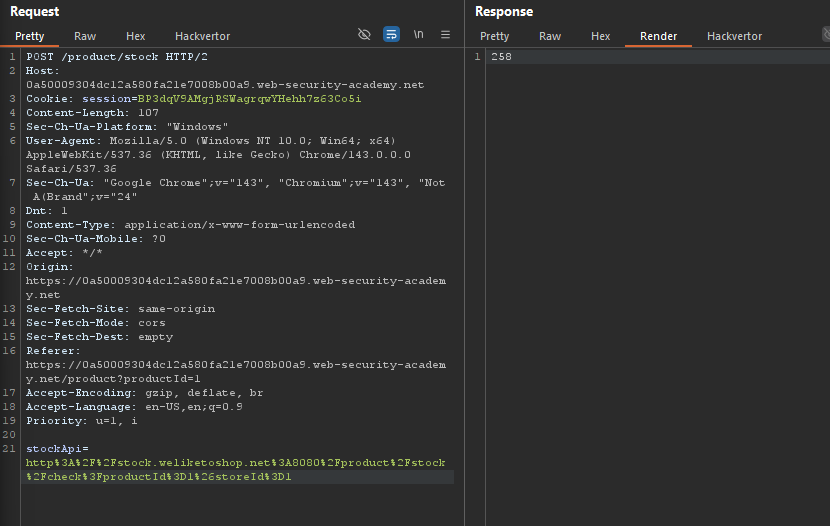Select the Response Render tab
830x526 pixels.
(658, 36)
